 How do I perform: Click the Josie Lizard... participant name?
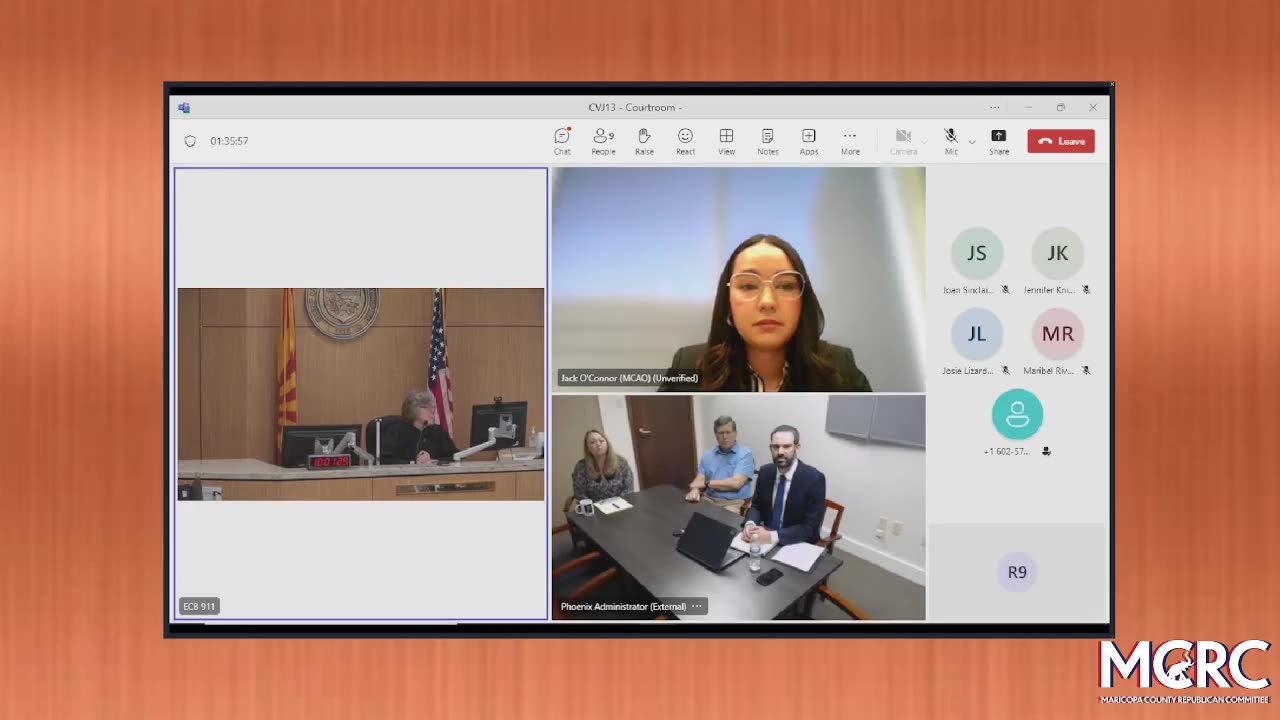click(x=968, y=370)
